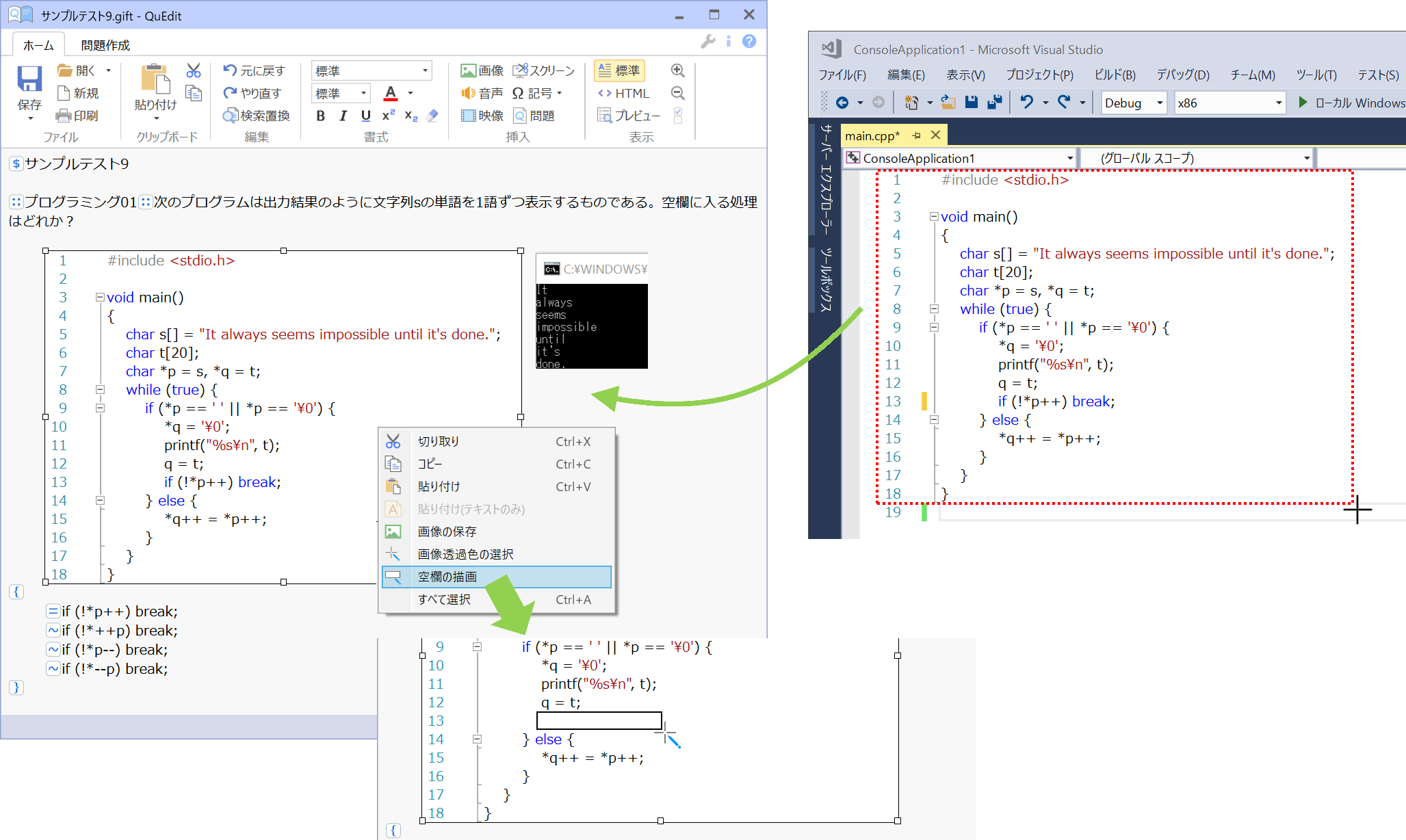This screenshot has height=840, width=1406.
Task: Toggle bold formatting
Action: [x=320, y=116]
